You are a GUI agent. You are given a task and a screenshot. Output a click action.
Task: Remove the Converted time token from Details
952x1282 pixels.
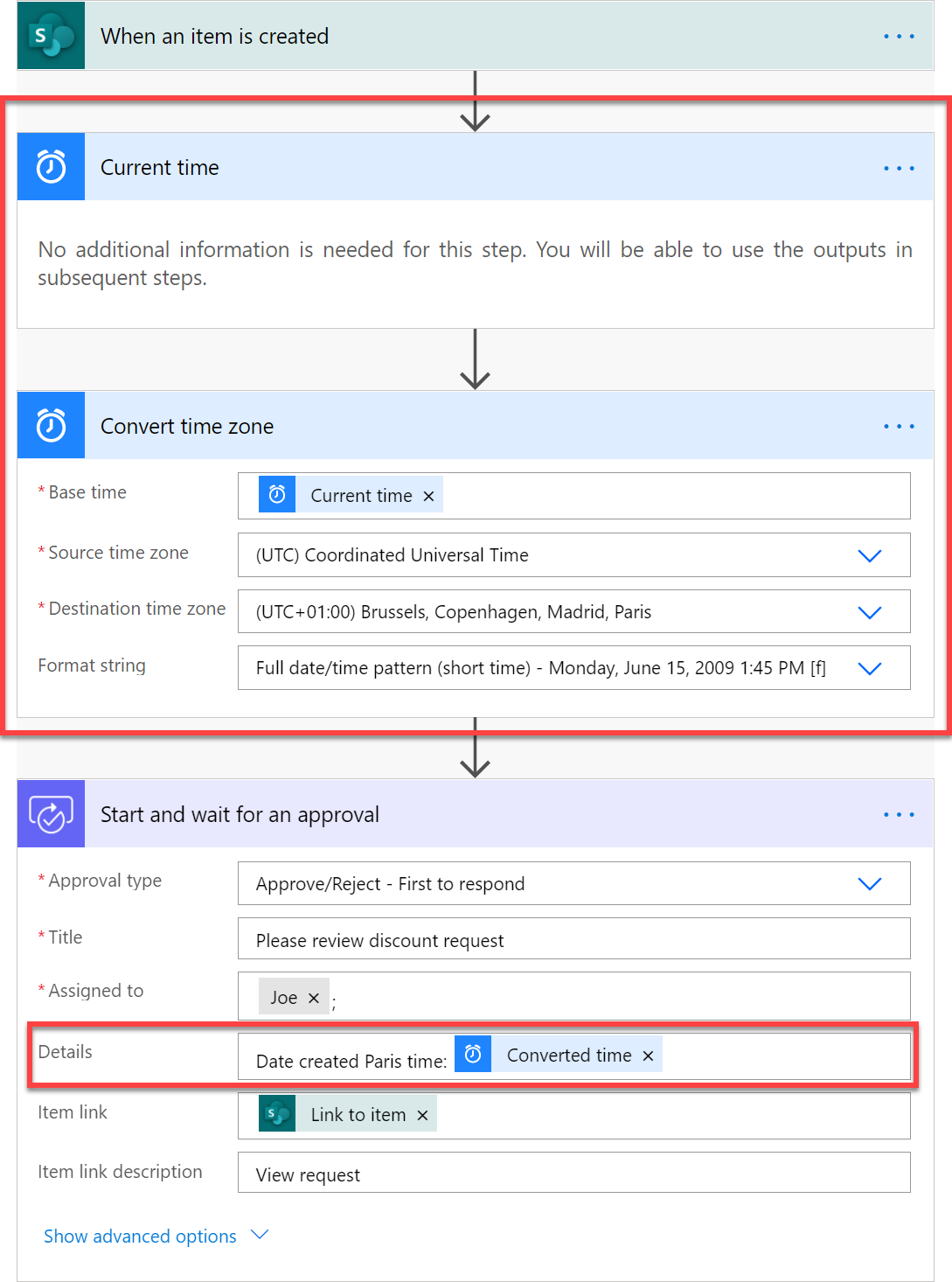[648, 1056]
